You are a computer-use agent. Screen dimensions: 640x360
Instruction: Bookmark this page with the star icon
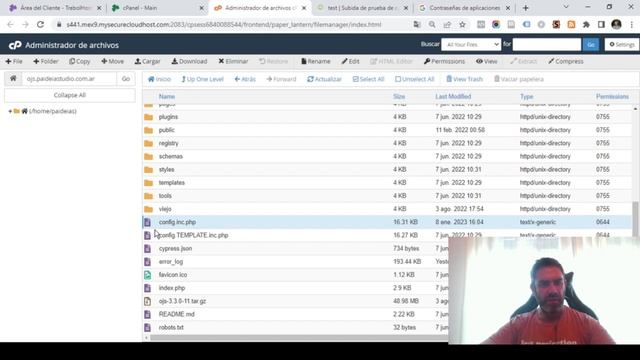coord(462,24)
